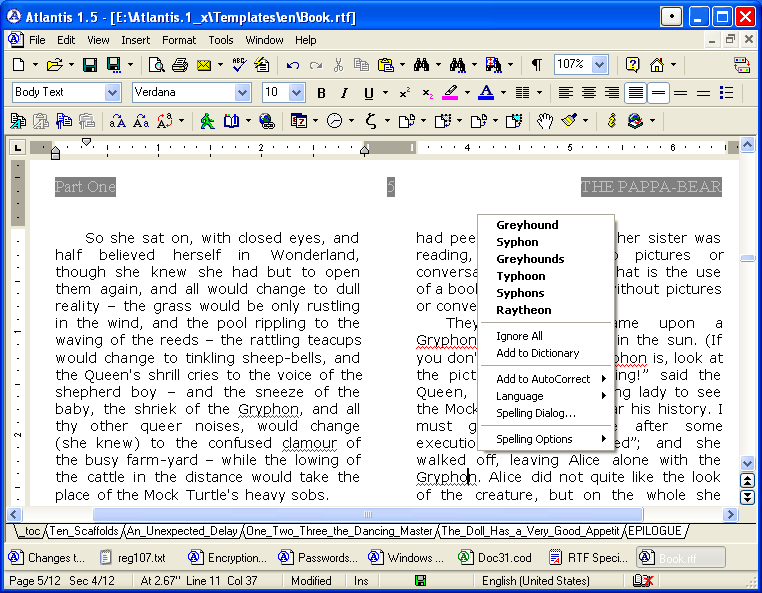The height and width of the screenshot is (593, 762).
Task: Click the format brush icon
Action: point(569,121)
